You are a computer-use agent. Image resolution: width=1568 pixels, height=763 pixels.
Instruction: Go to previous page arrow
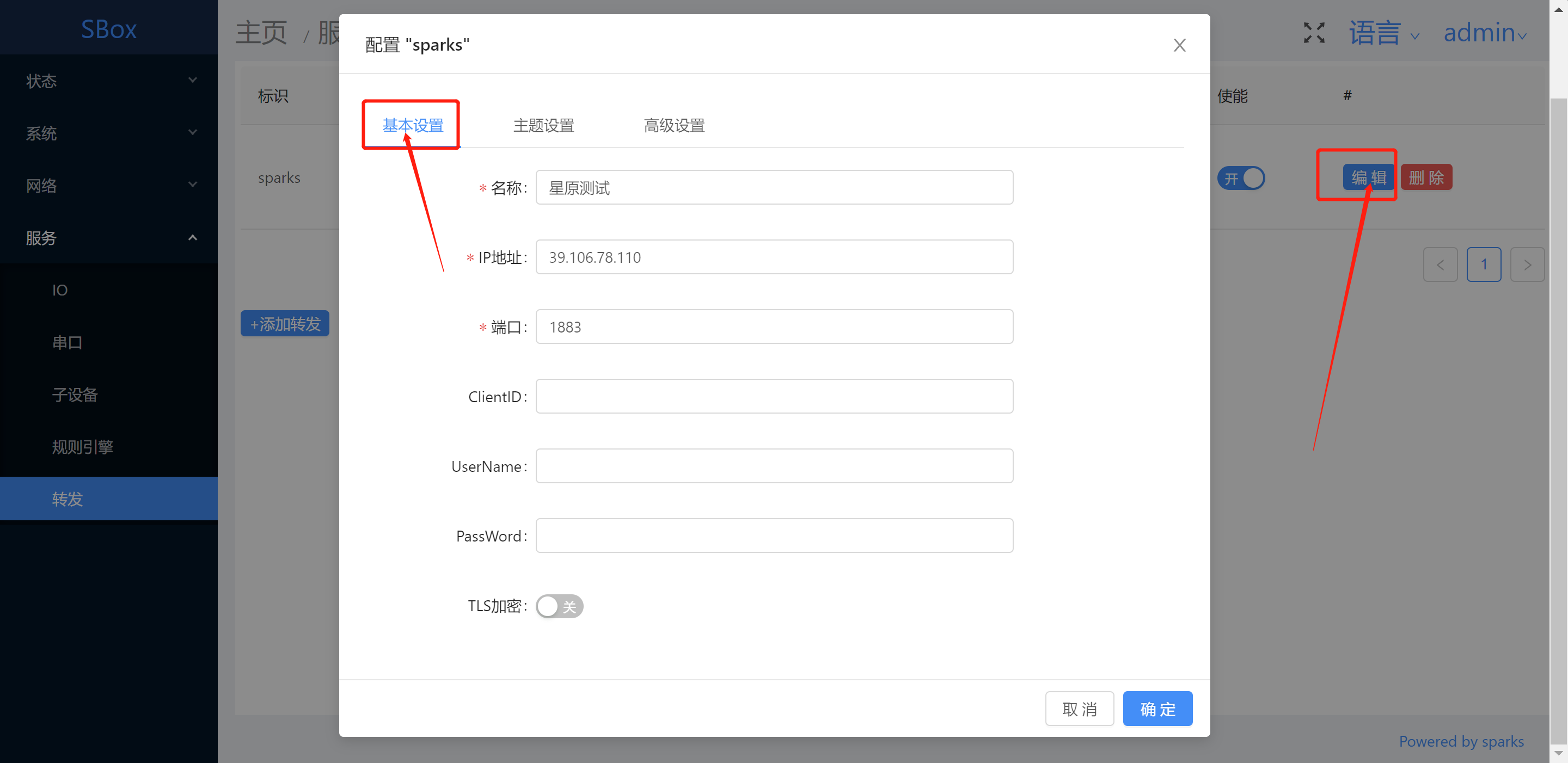pos(1440,264)
